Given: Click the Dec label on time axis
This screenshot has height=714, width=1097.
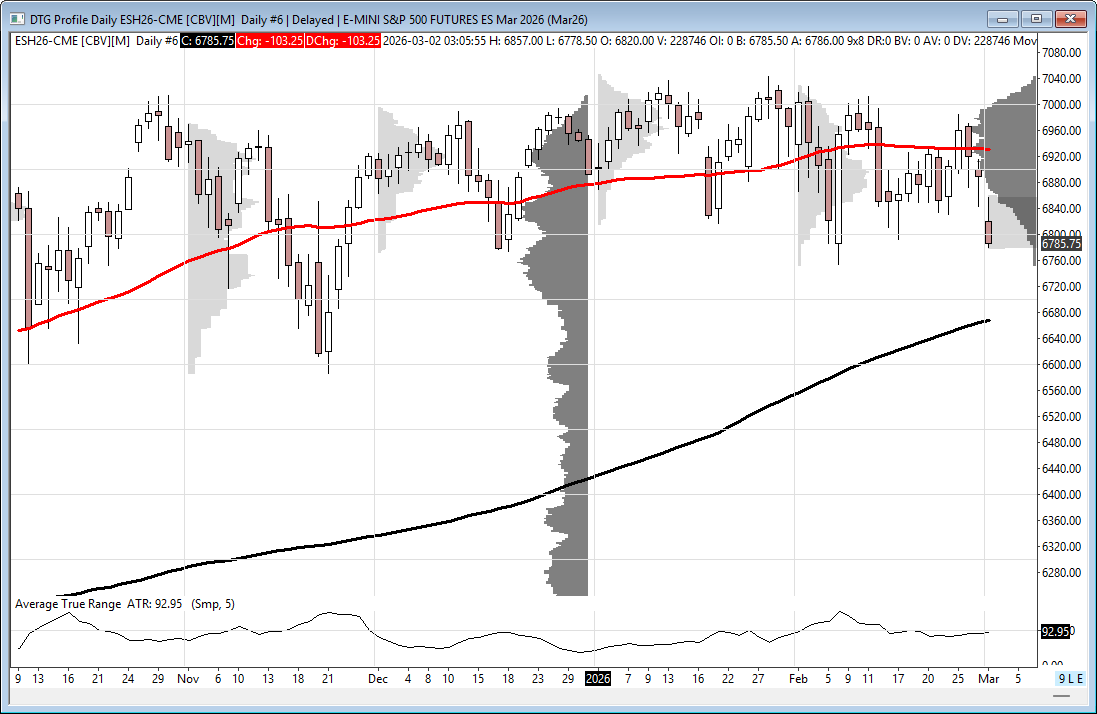Looking at the screenshot, I should tap(378, 678).
